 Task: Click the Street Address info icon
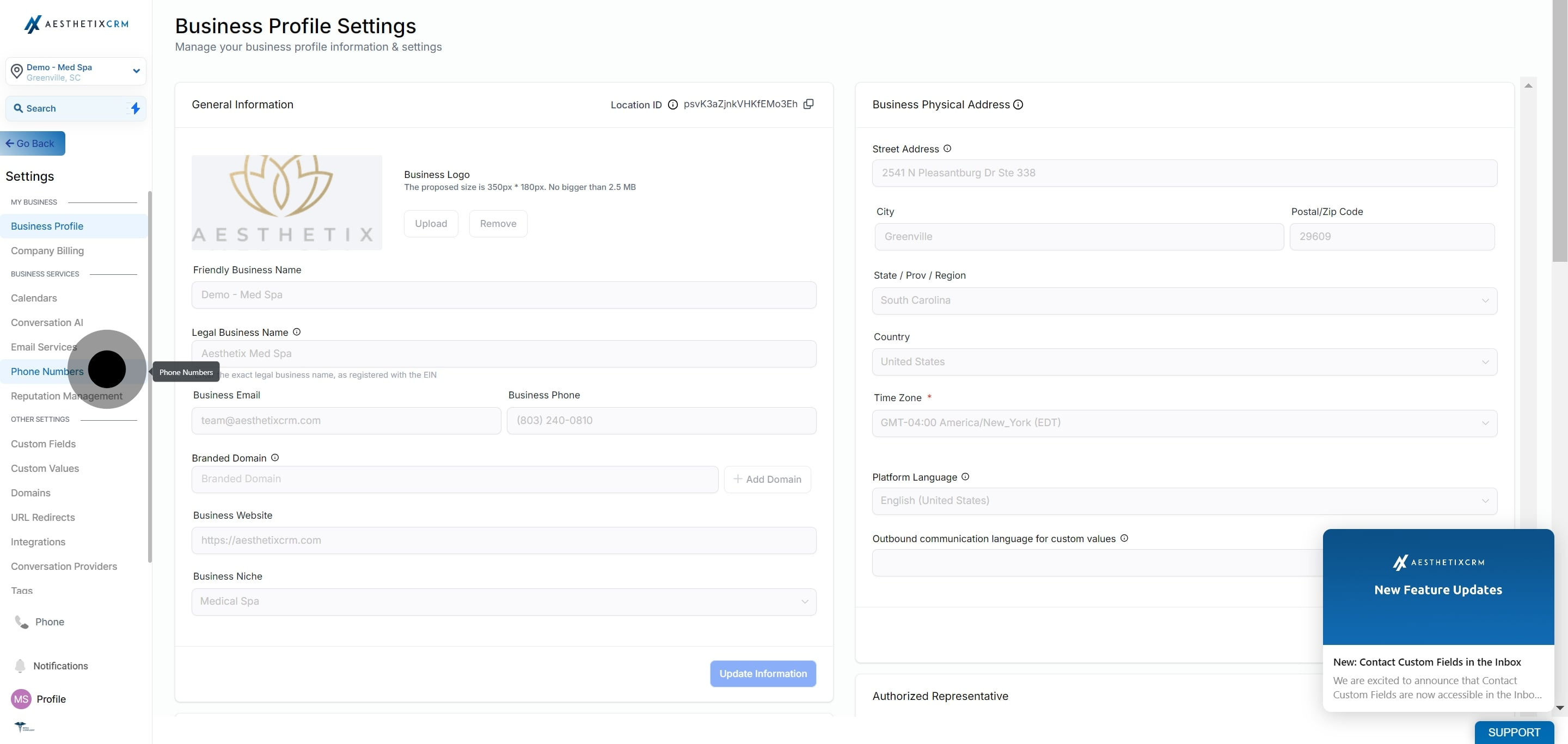tap(947, 149)
